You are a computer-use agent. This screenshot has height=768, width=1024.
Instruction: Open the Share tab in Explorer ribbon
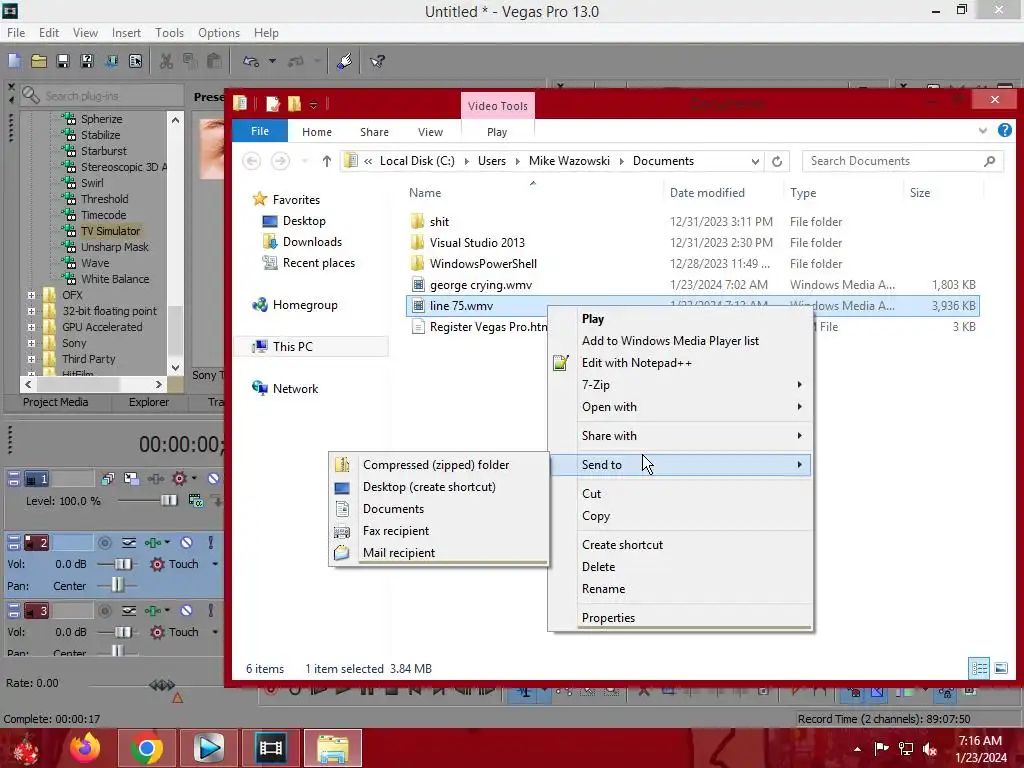[x=374, y=132]
